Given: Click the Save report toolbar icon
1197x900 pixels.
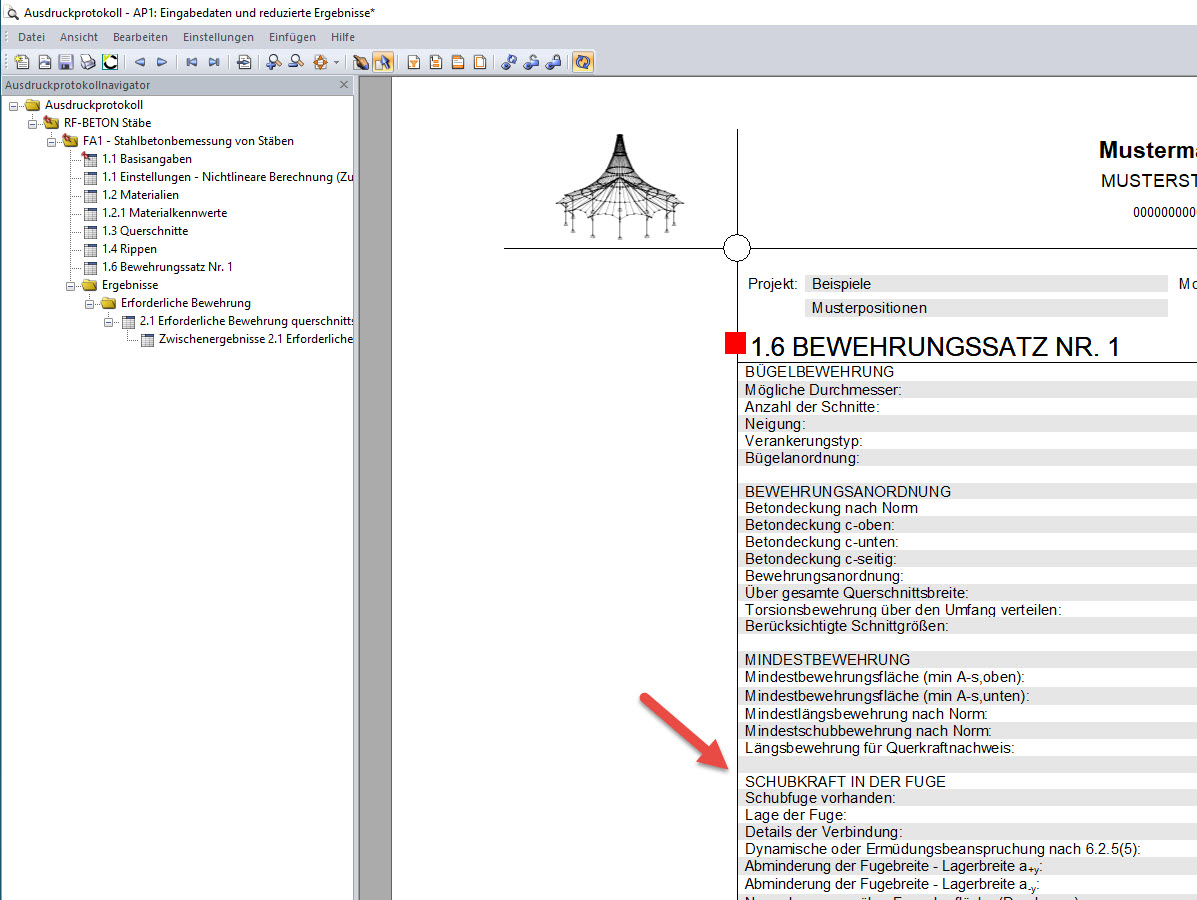Looking at the screenshot, I should click(65, 61).
